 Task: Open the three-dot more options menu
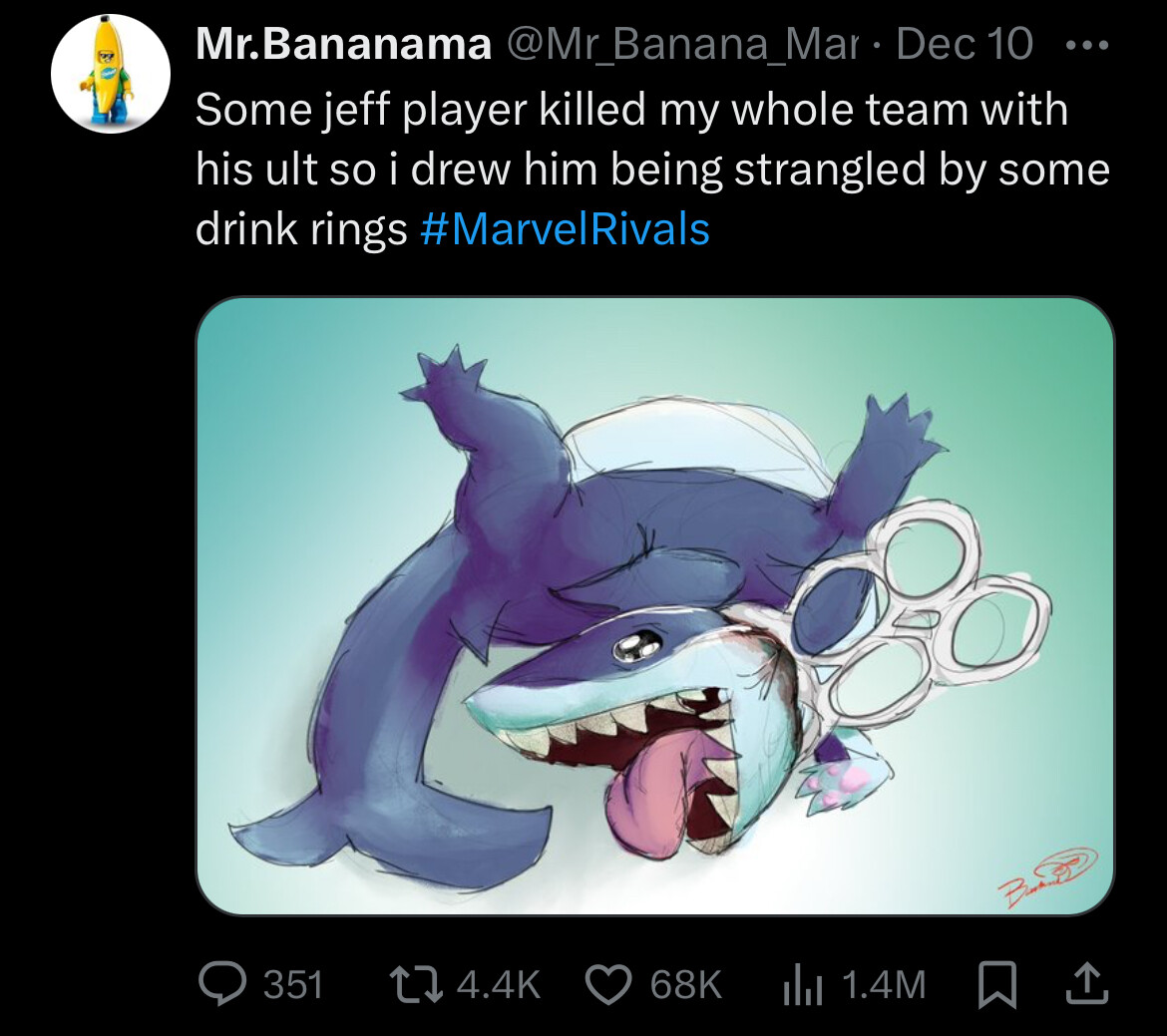pyautogui.click(x=1087, y=46)
